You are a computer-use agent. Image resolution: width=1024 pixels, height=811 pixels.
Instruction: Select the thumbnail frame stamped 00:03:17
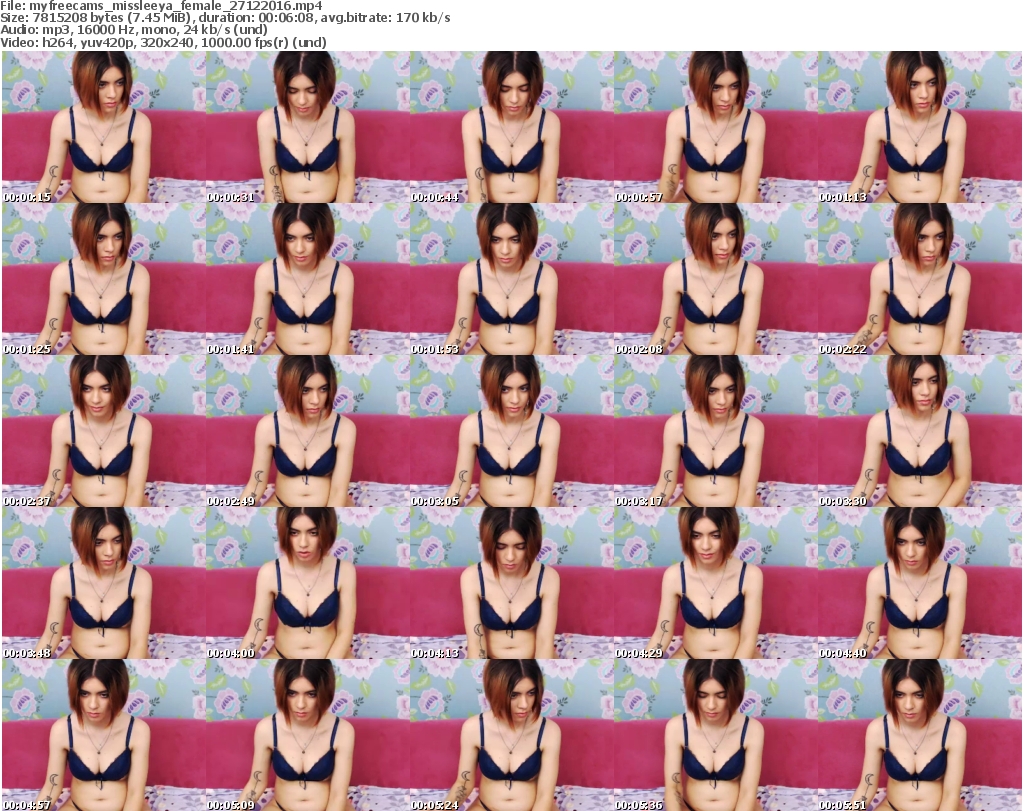[x=716, y=431]
